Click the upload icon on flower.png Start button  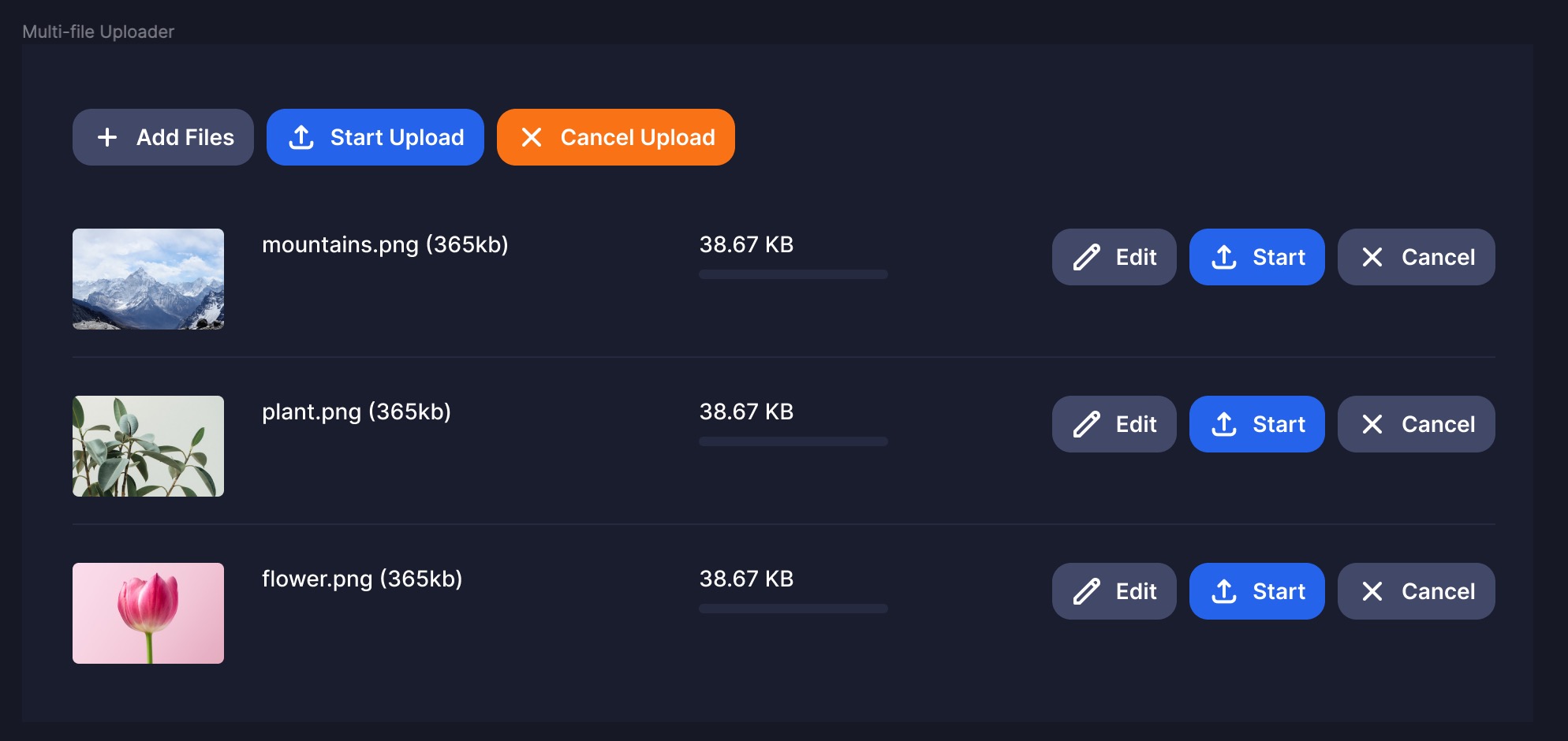coord(1223,590)
